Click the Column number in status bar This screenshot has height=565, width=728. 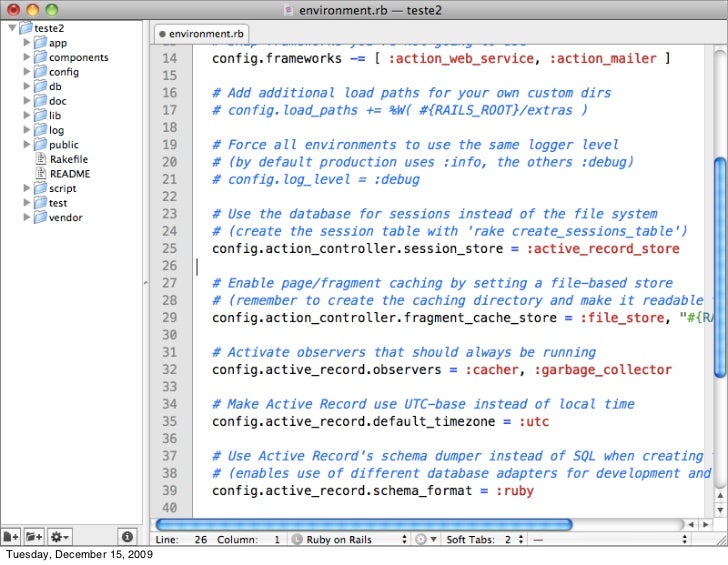coord(277,539)
